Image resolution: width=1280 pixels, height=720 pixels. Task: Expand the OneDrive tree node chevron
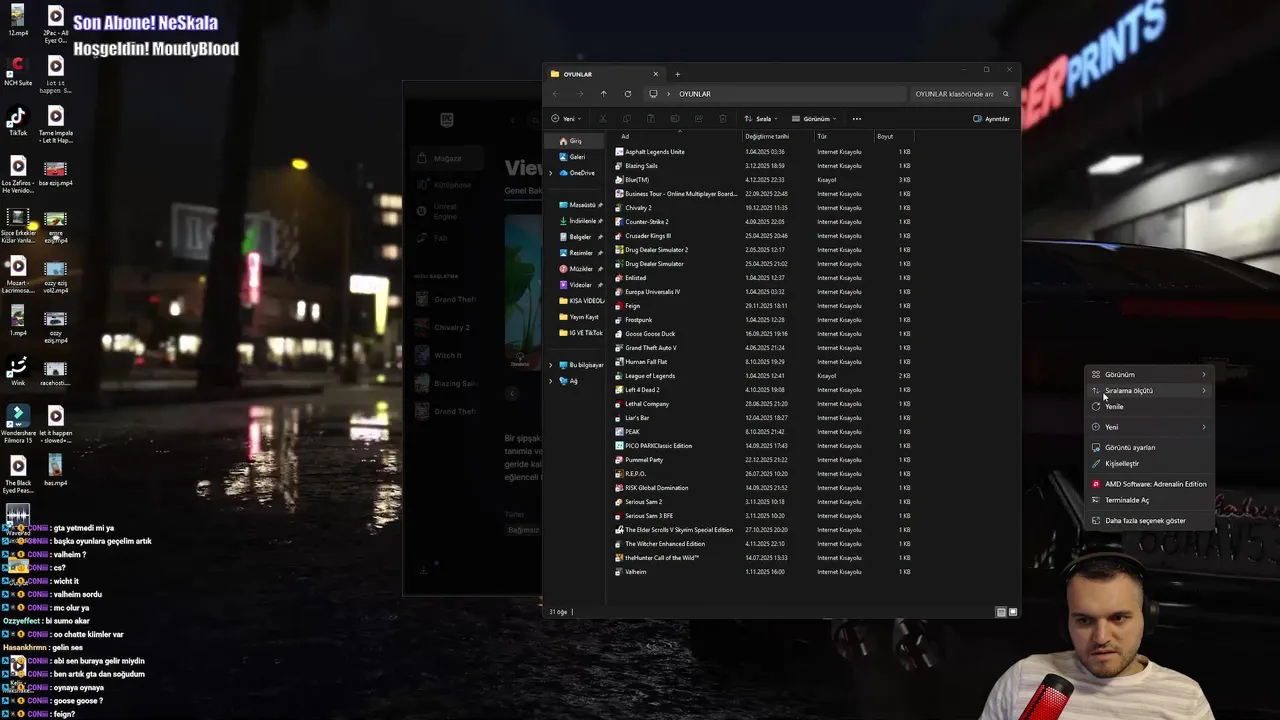click(550, 173)
